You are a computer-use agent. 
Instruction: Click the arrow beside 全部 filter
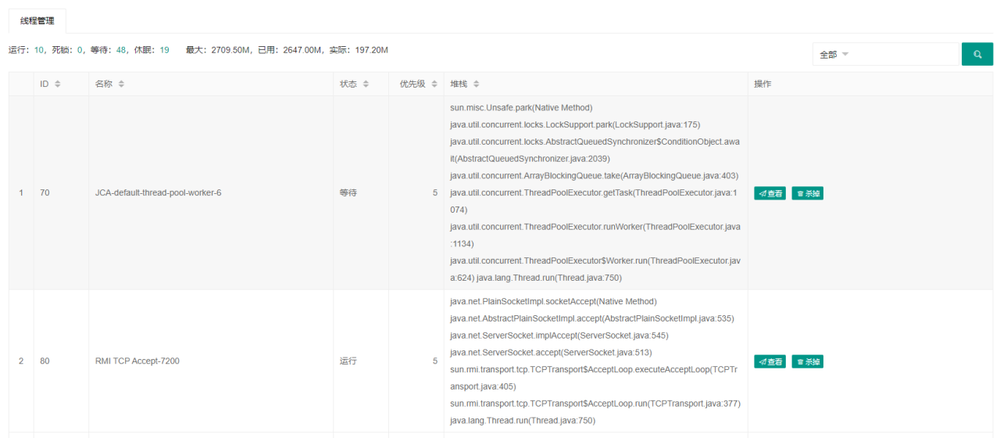[845, 54]
